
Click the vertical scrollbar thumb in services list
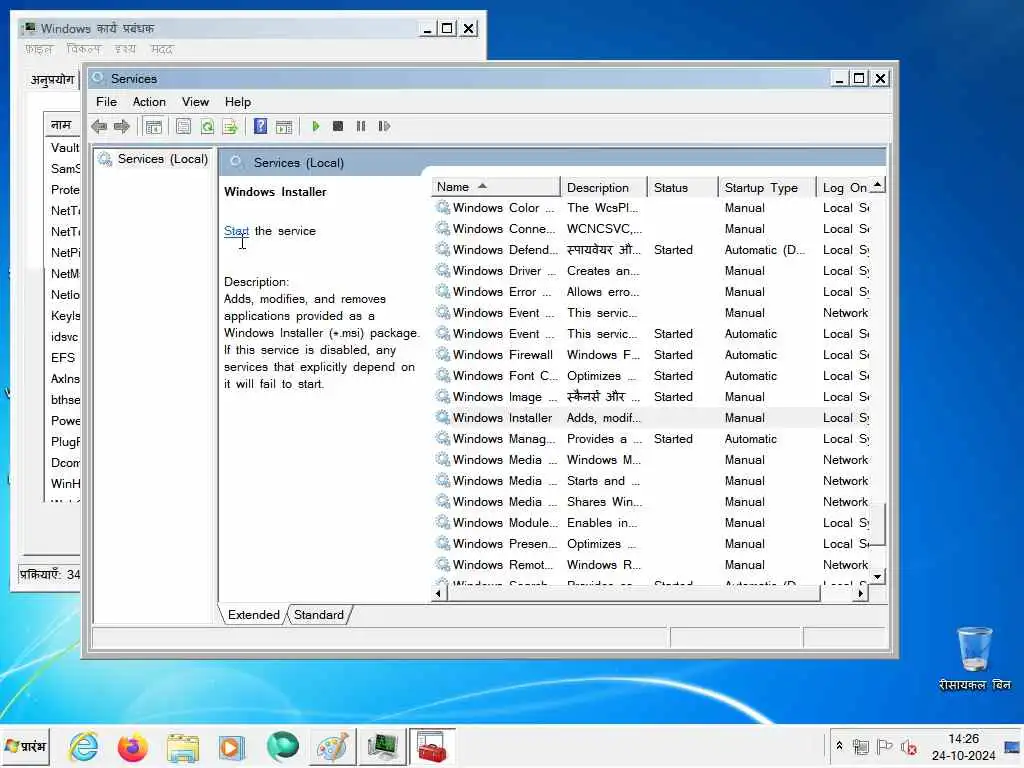click(878, 524)
